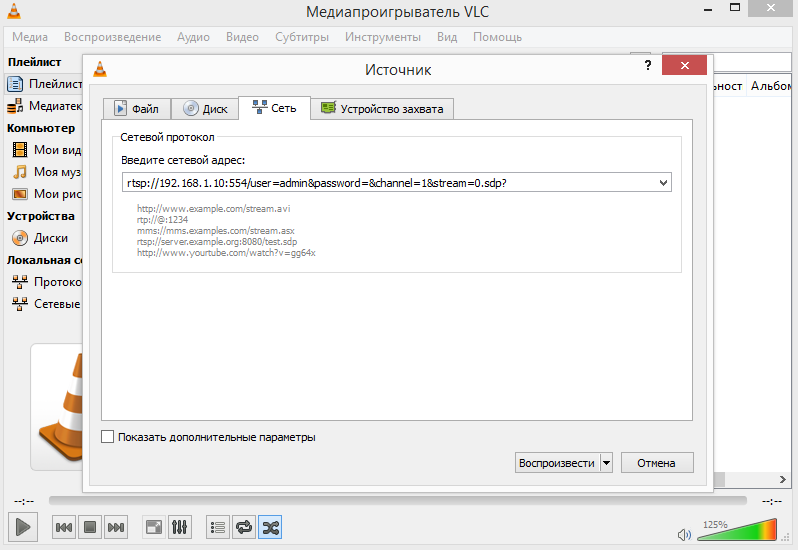Select the Сеть tab
Screen dimensions: 798x550
click(274, 108)
